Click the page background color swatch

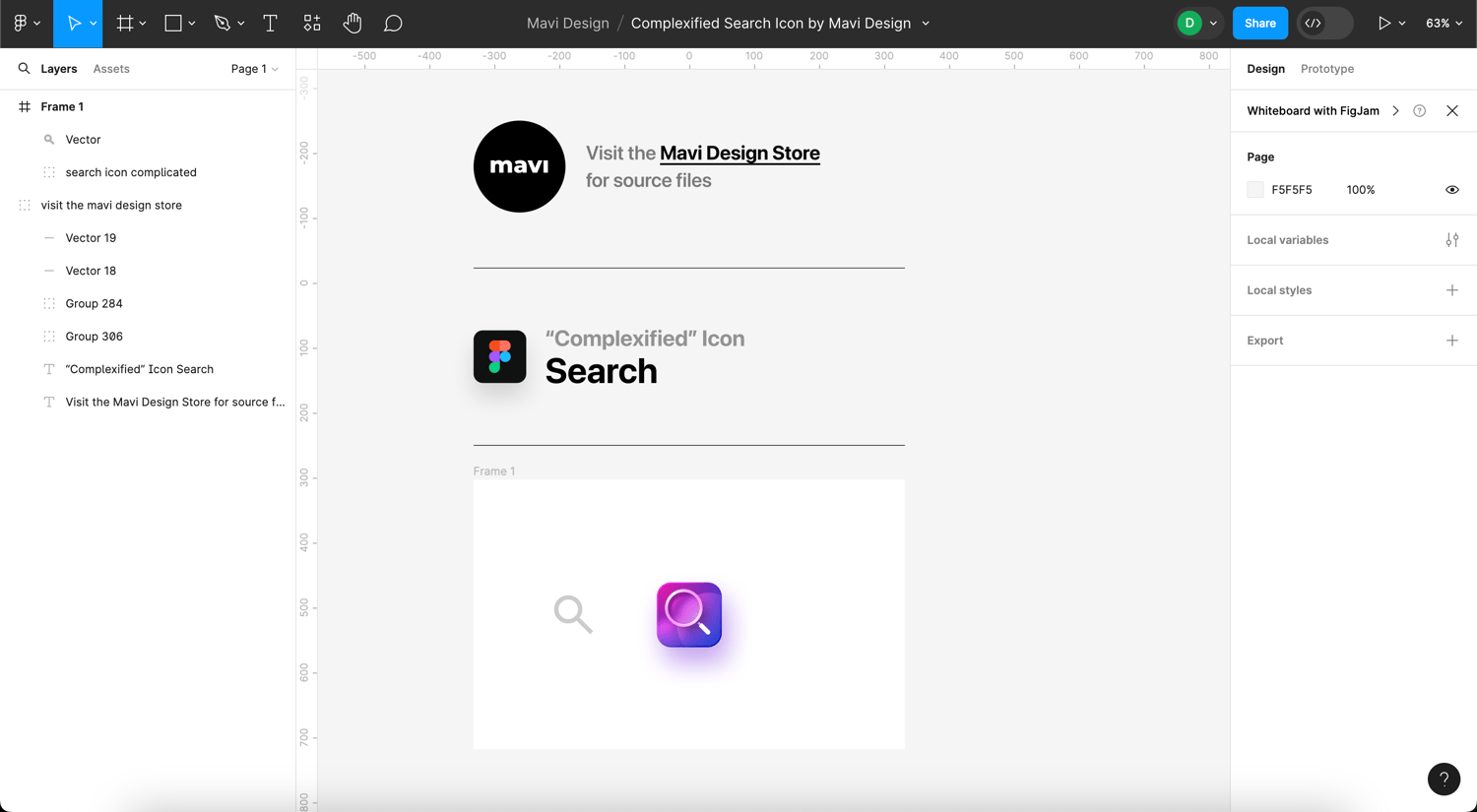(1255, 190)
